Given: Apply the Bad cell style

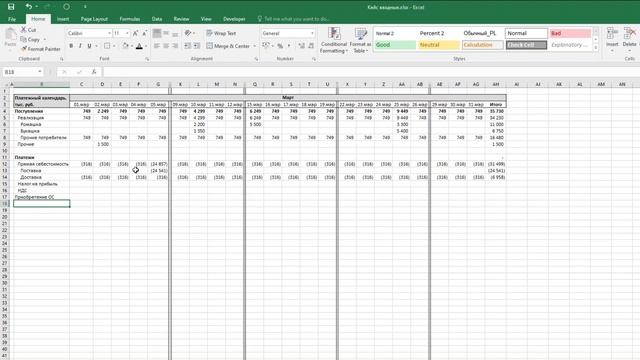Looking at the screenshot, I should pyautogui.click(x=570, y=33).
